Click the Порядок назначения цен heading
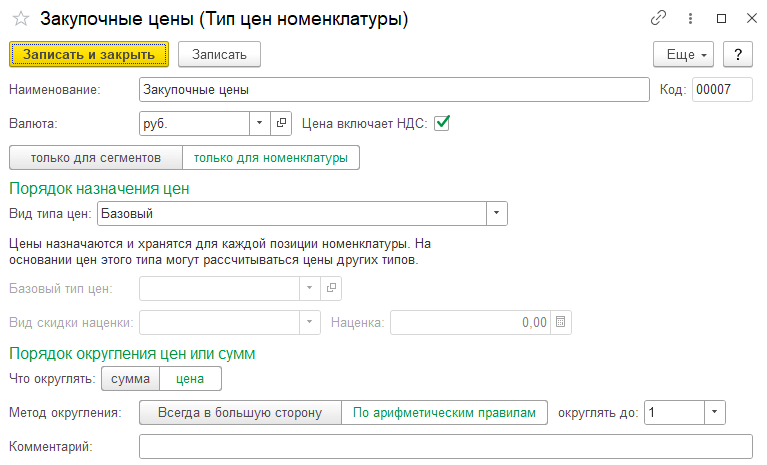Screen dimensions: 767x465 coord(99,189)
